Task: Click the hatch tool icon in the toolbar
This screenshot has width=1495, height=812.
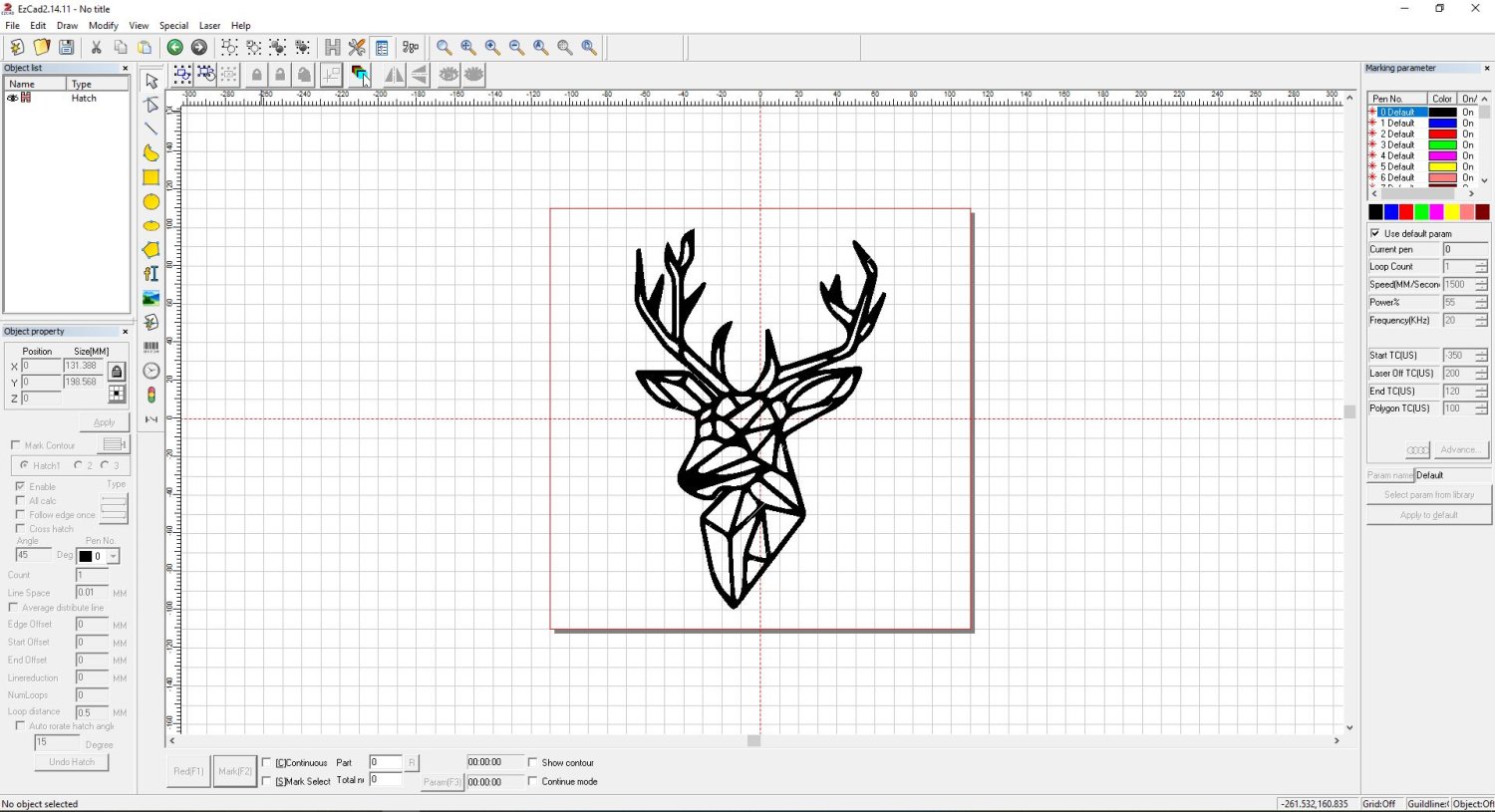Action: [x=333, y=47]
